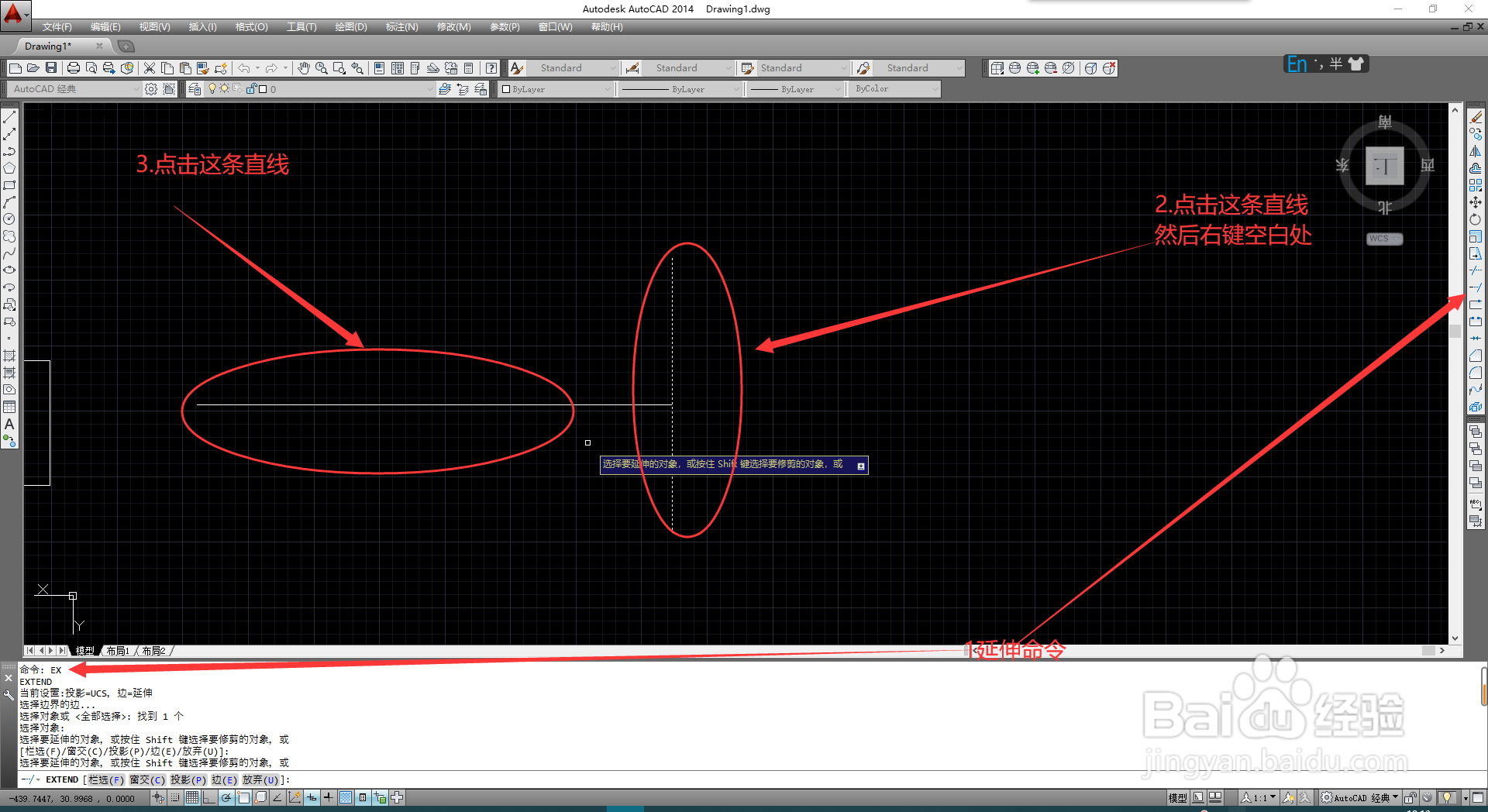The image size is (1488, 812).
Task: Click the Dimension Style icon
Action: (632, 68)
